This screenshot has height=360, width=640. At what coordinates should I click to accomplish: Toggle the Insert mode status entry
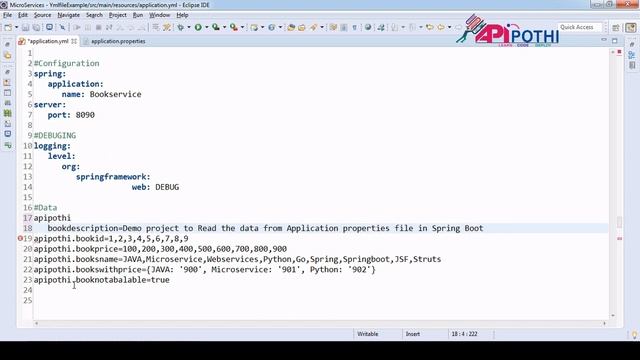click(x=413, y=334)
